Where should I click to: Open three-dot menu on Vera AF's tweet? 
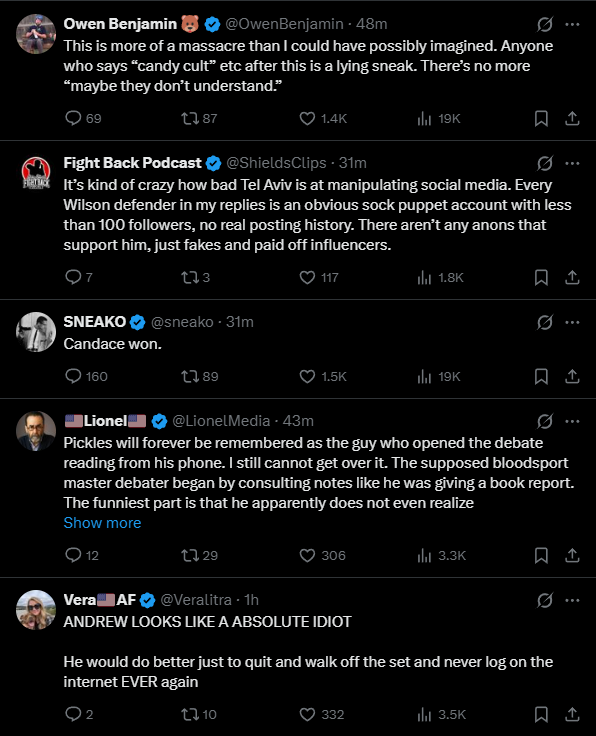click(x=572, y=600)
